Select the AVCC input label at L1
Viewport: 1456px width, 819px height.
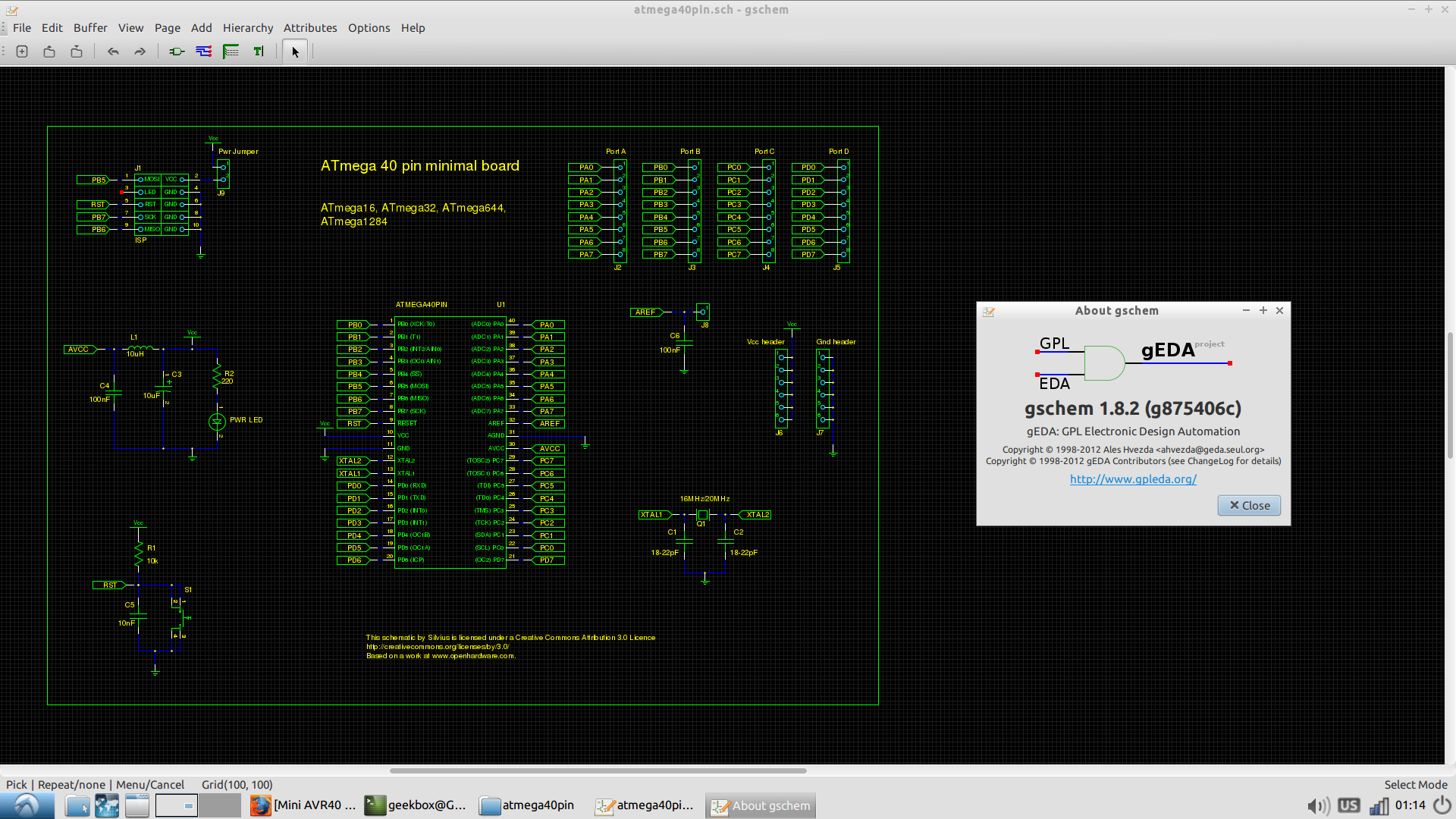click(80, 350)
